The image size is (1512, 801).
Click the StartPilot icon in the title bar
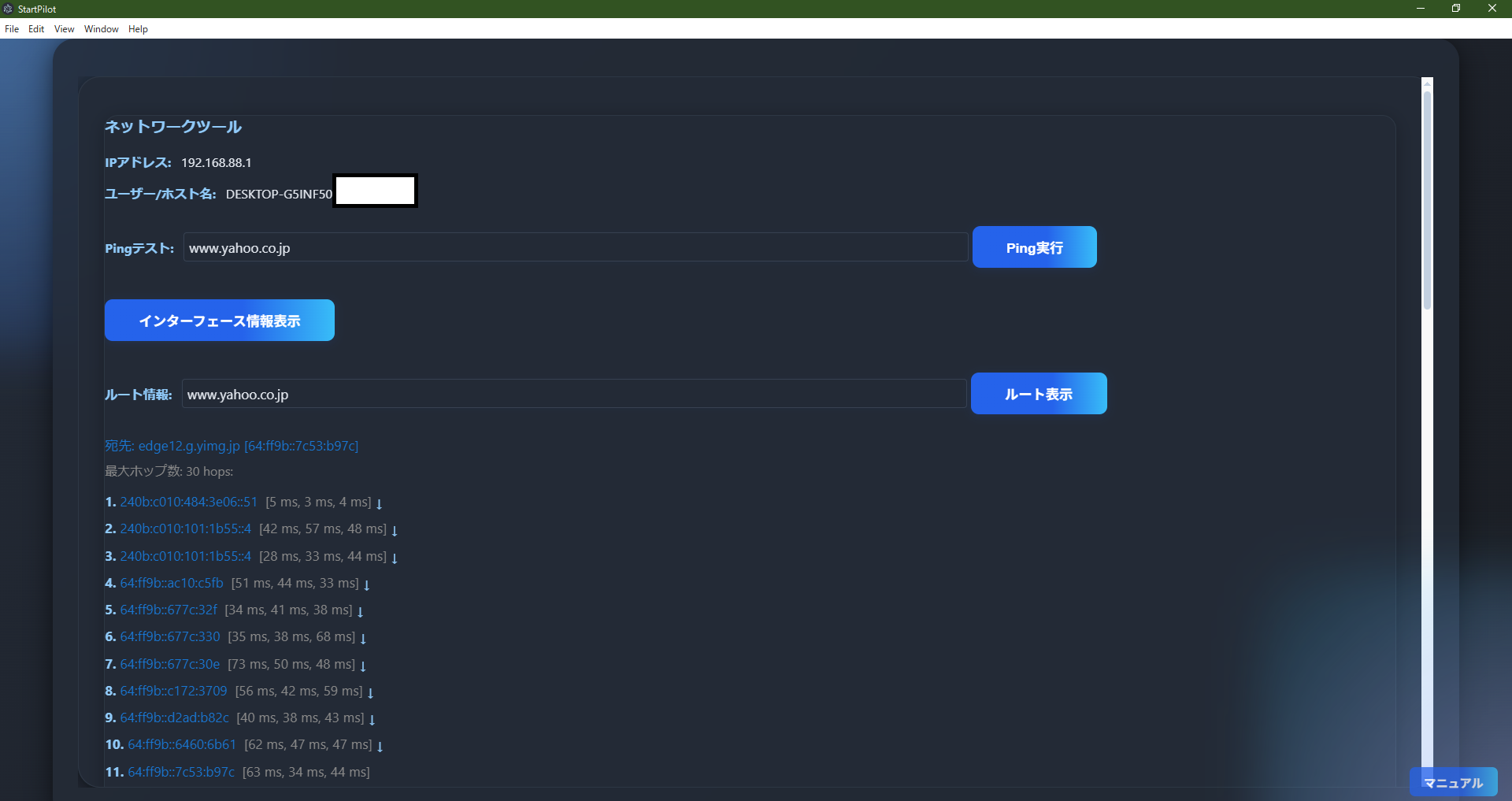8,9
